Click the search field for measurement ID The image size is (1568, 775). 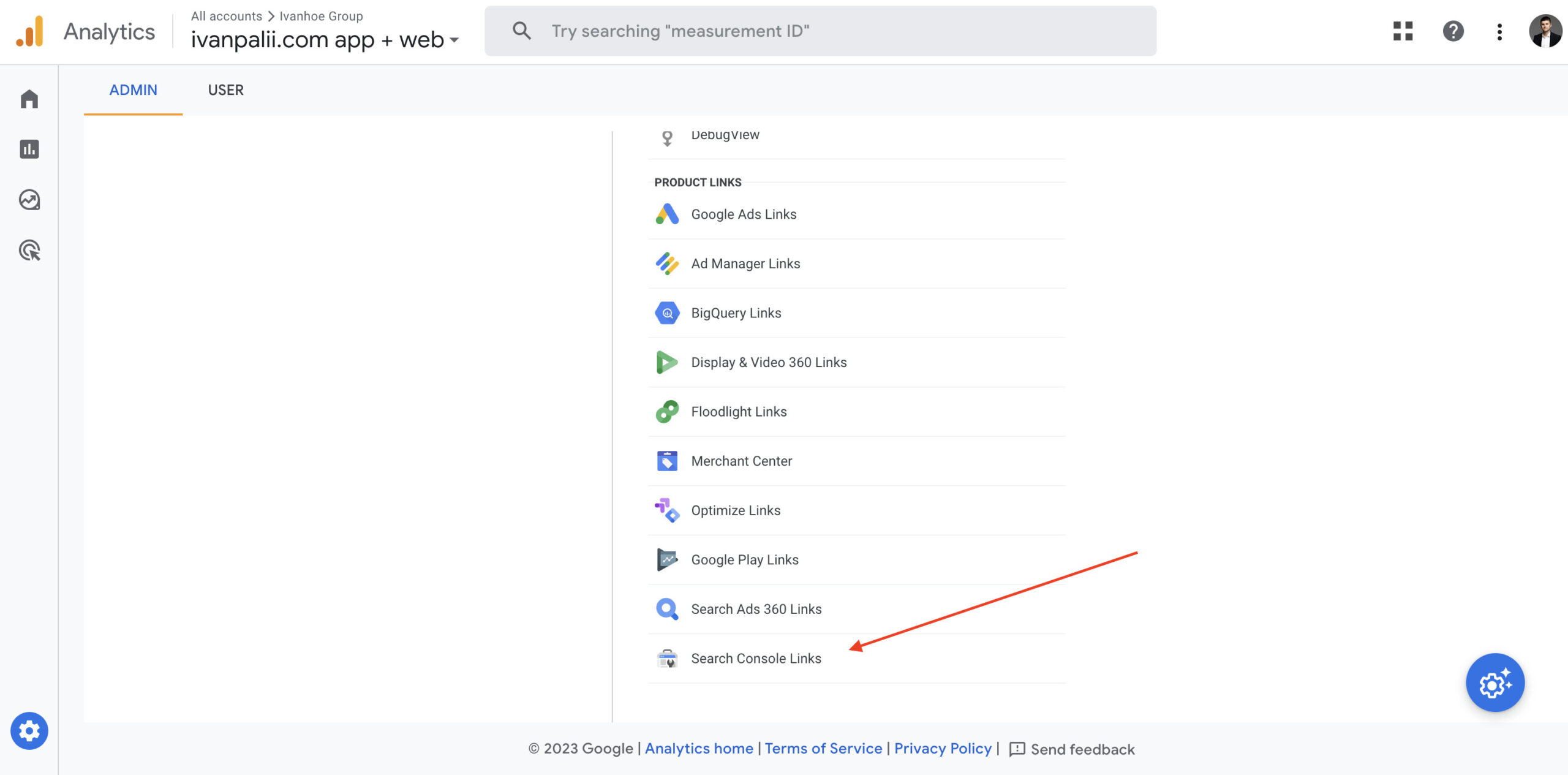tap(821, 31)
